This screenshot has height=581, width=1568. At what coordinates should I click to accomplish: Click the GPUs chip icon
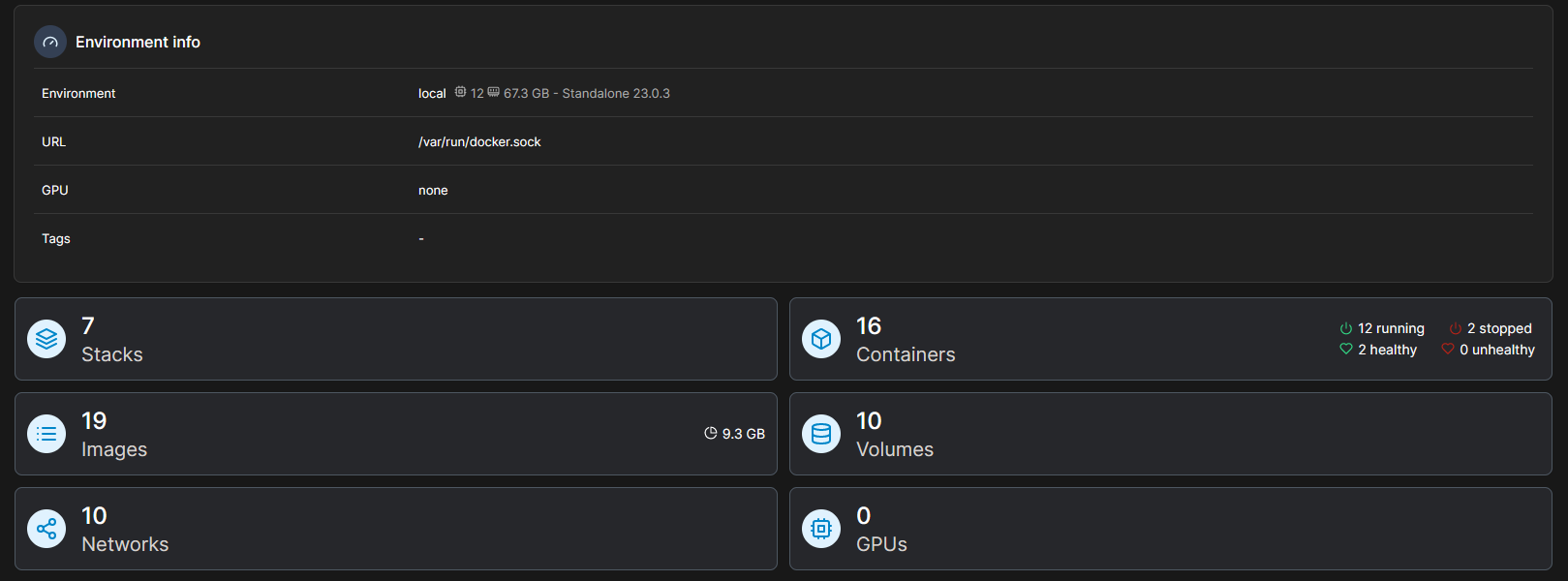tap(821, 529)
